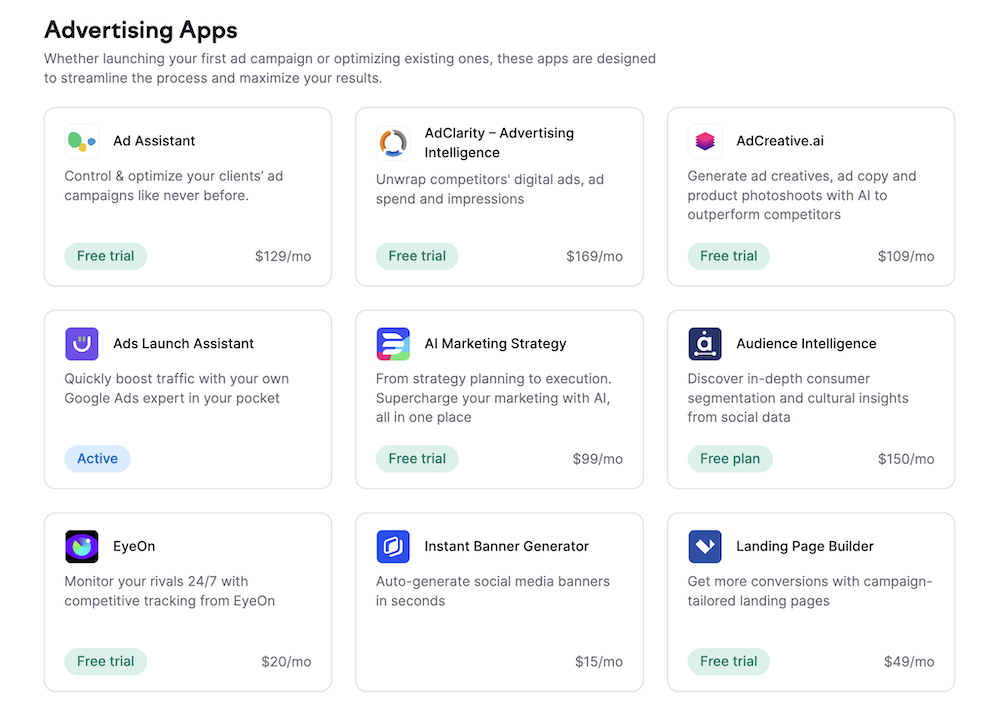Click Free trial on Landing Page Builder

728,661
